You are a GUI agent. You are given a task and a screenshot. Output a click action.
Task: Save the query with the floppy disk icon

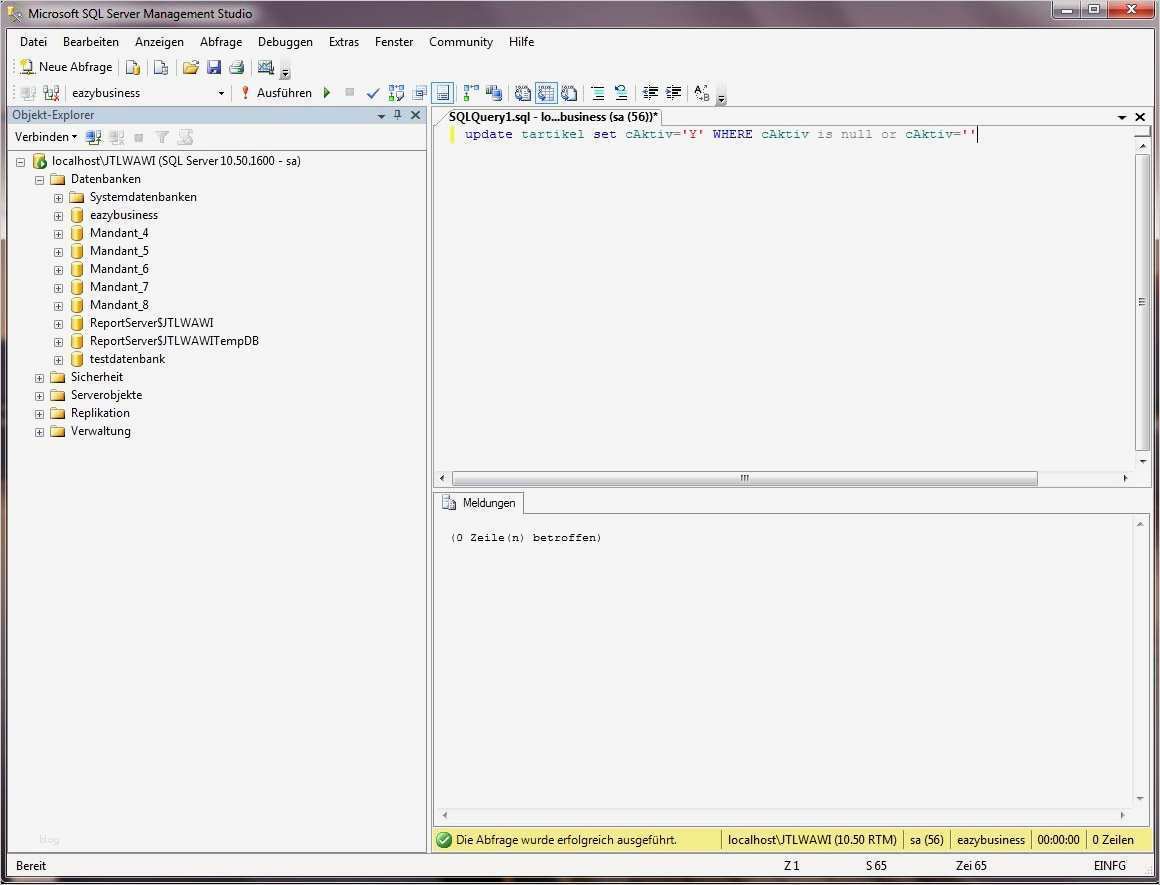coord(214,67)
